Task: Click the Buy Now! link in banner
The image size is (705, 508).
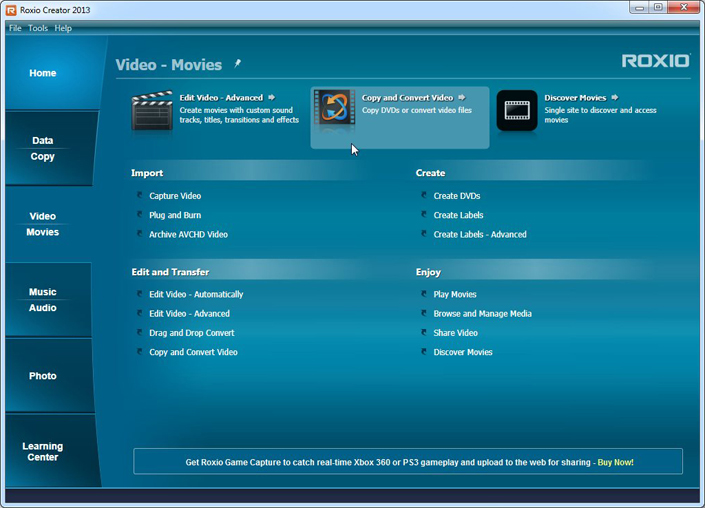Action: (615, 462)
